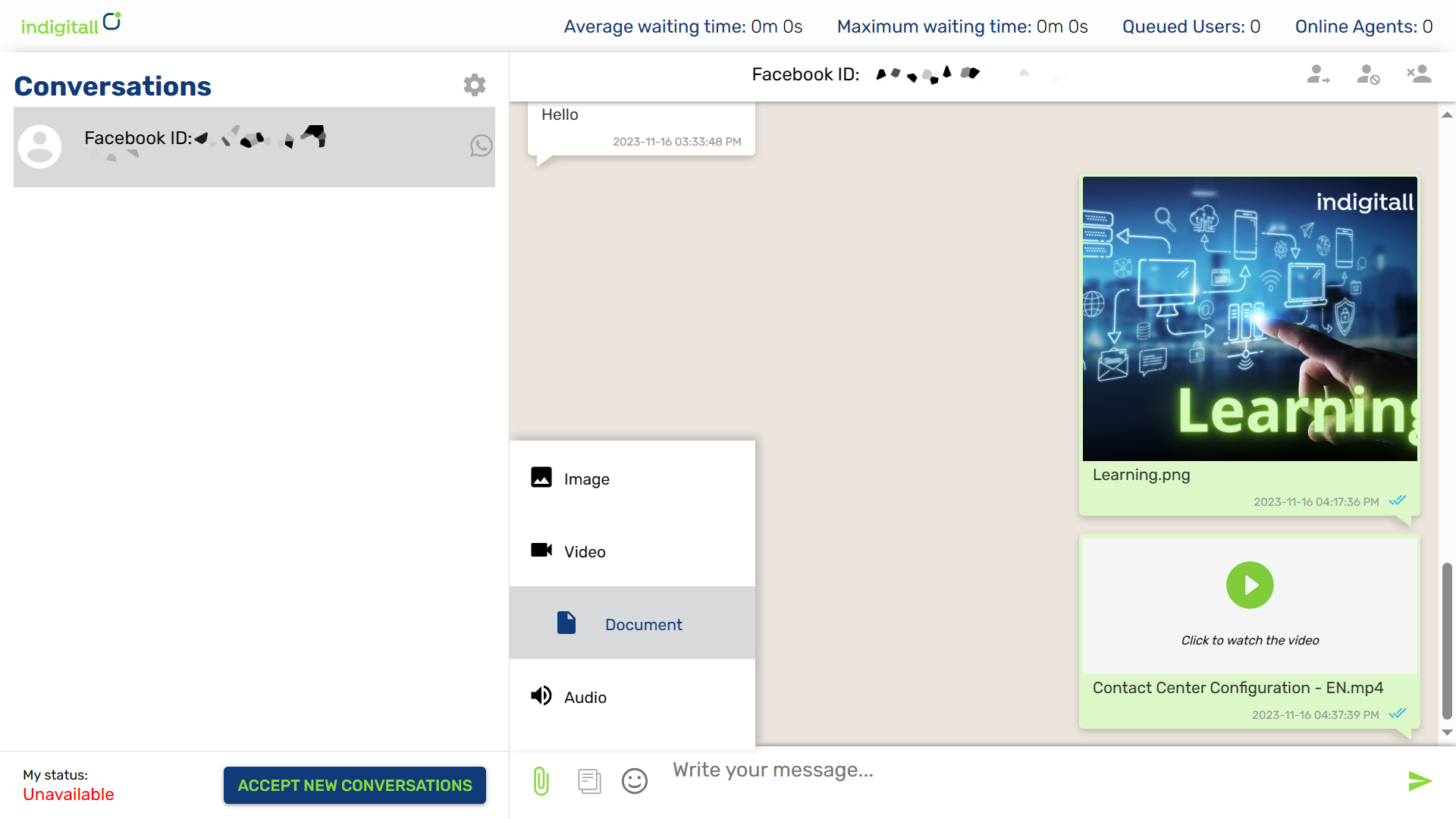Image resolution: width=1456 pixels, height=819 pixels.
Task: Expand the Facebook ID conversation in sidebar
Action: 254,146
